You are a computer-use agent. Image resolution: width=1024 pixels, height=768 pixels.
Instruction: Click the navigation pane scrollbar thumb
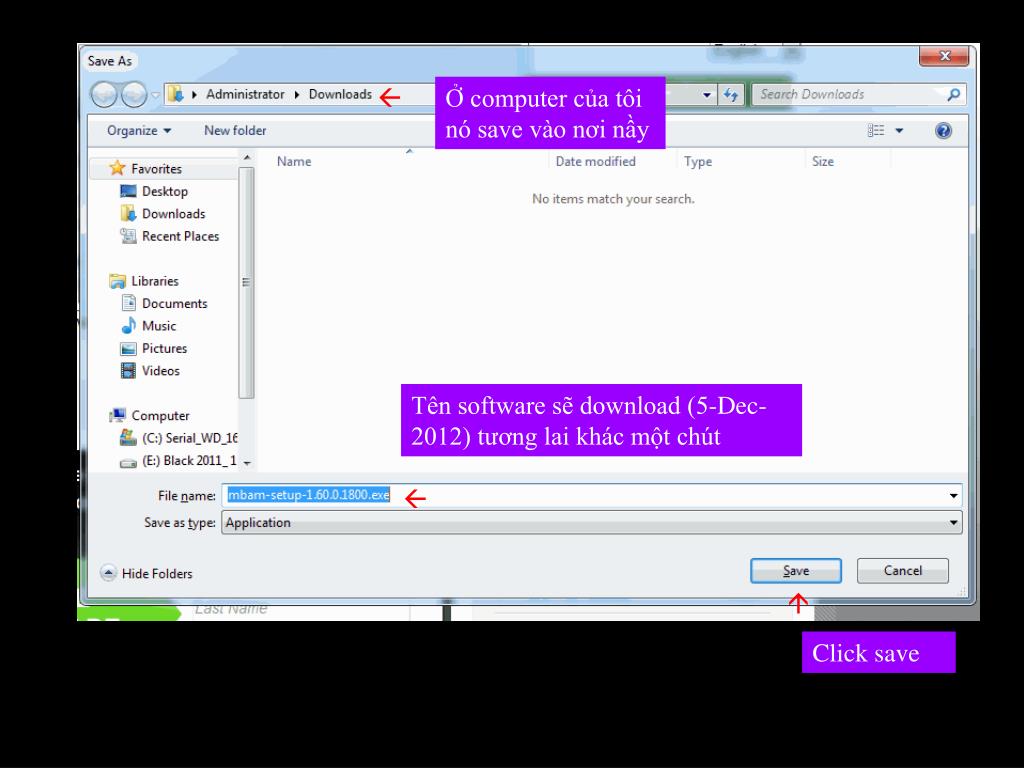point(246,282)
